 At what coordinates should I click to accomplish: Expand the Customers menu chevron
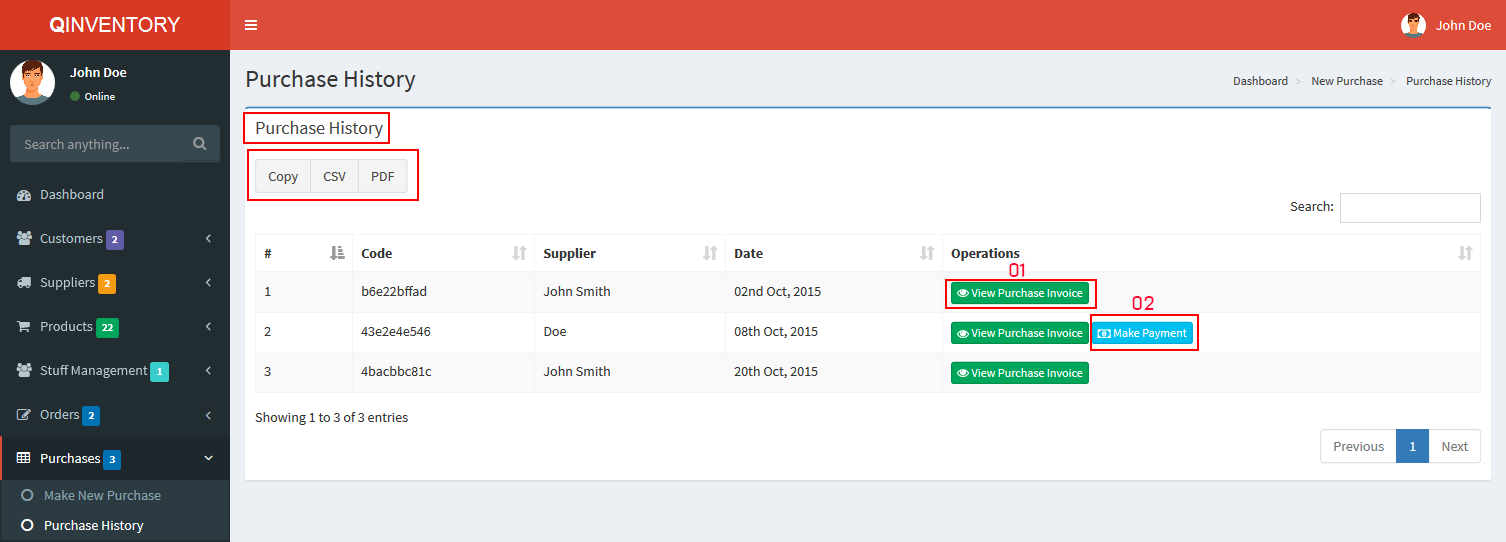click(208, 239)
